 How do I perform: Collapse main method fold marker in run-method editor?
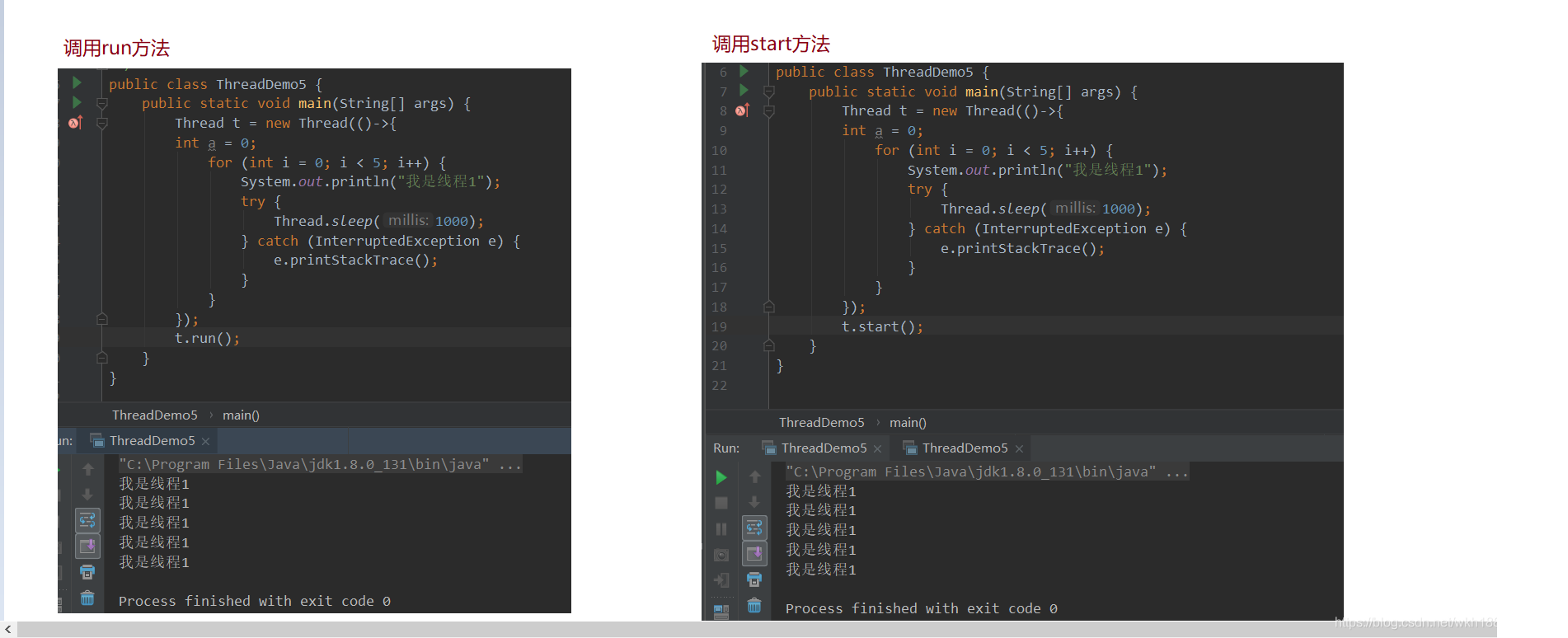tap(102, 104)
